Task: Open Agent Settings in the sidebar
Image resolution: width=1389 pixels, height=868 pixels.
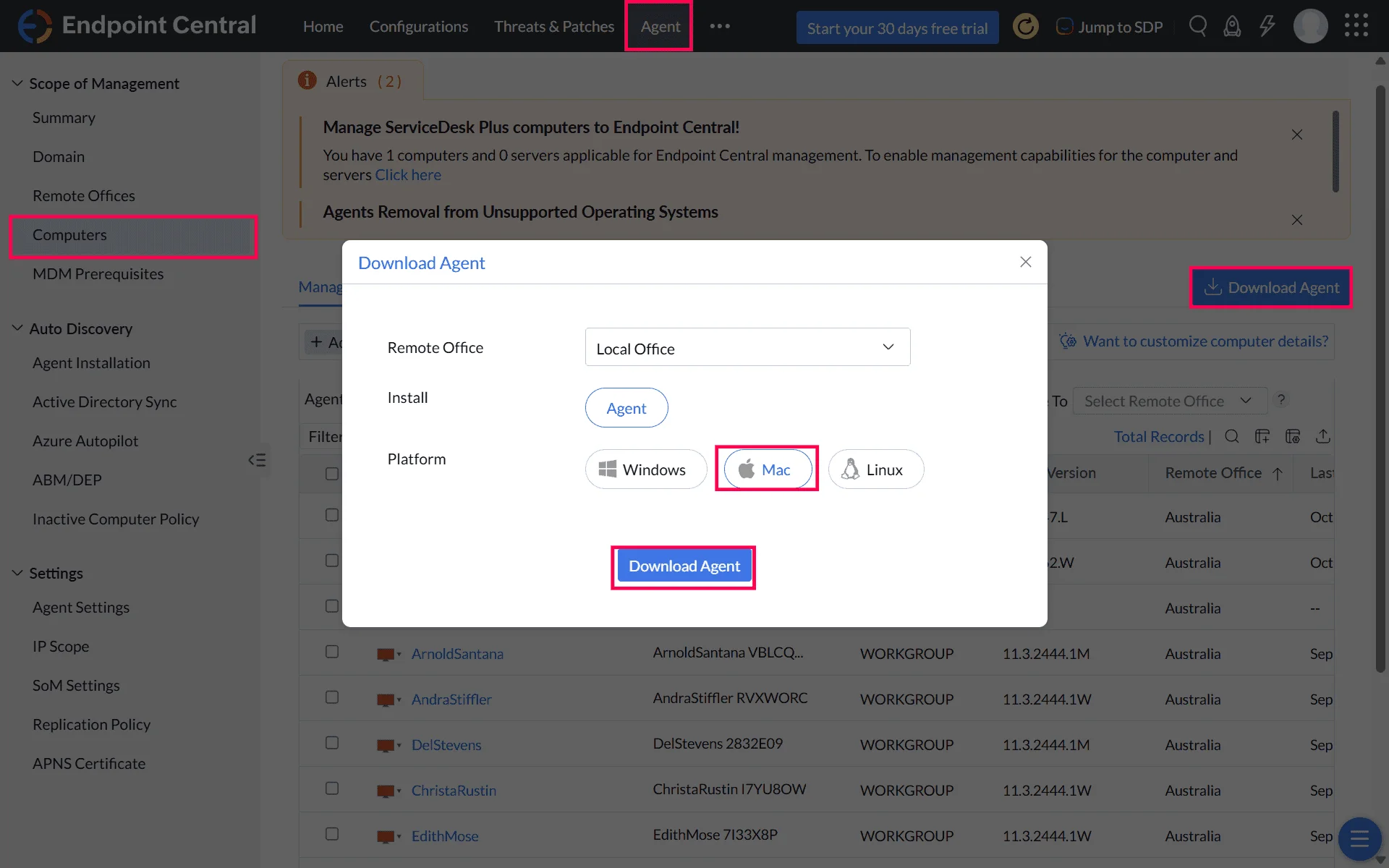Action: pos(81,608)
